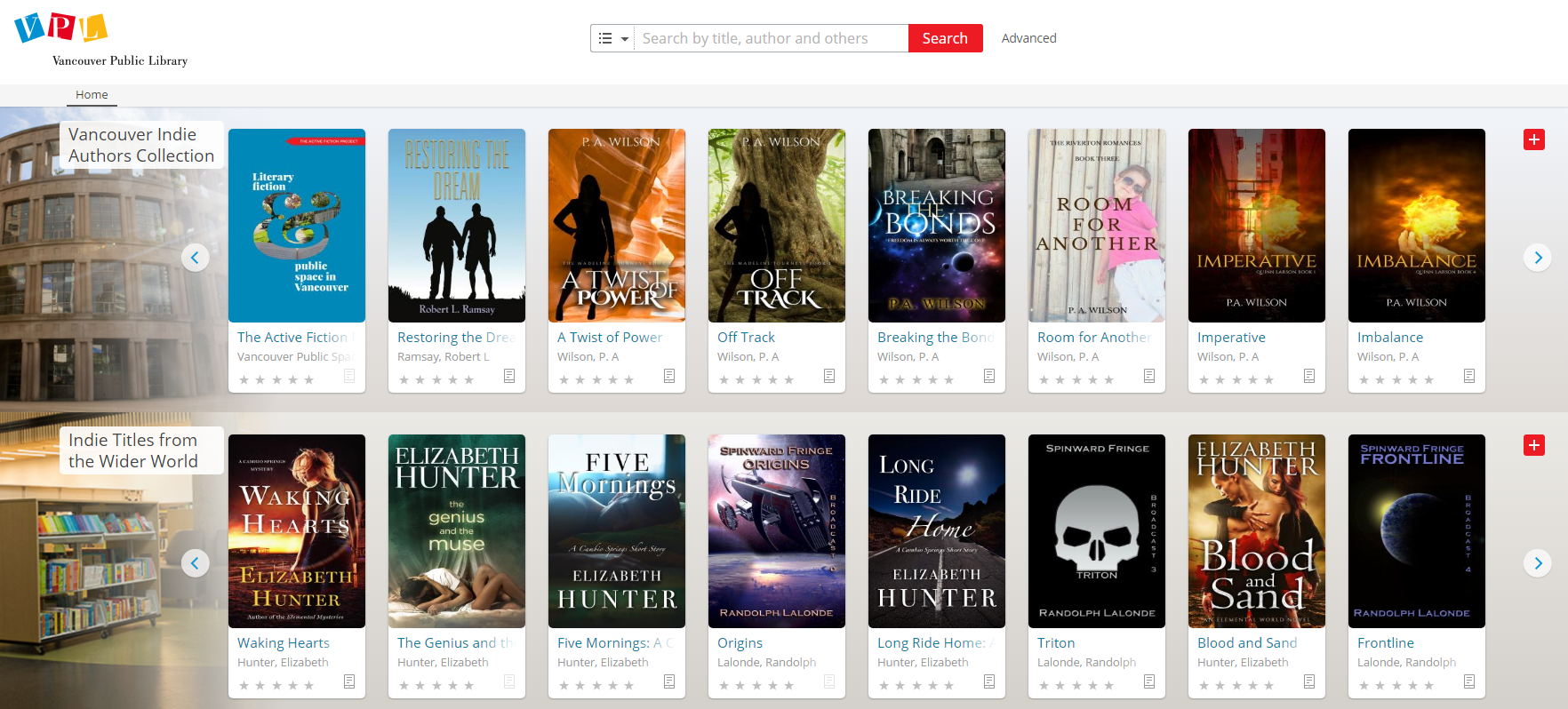This screenshot has width=1568, height=709.
Task: Open A Twist of Power title link
Action: (610, 338)
